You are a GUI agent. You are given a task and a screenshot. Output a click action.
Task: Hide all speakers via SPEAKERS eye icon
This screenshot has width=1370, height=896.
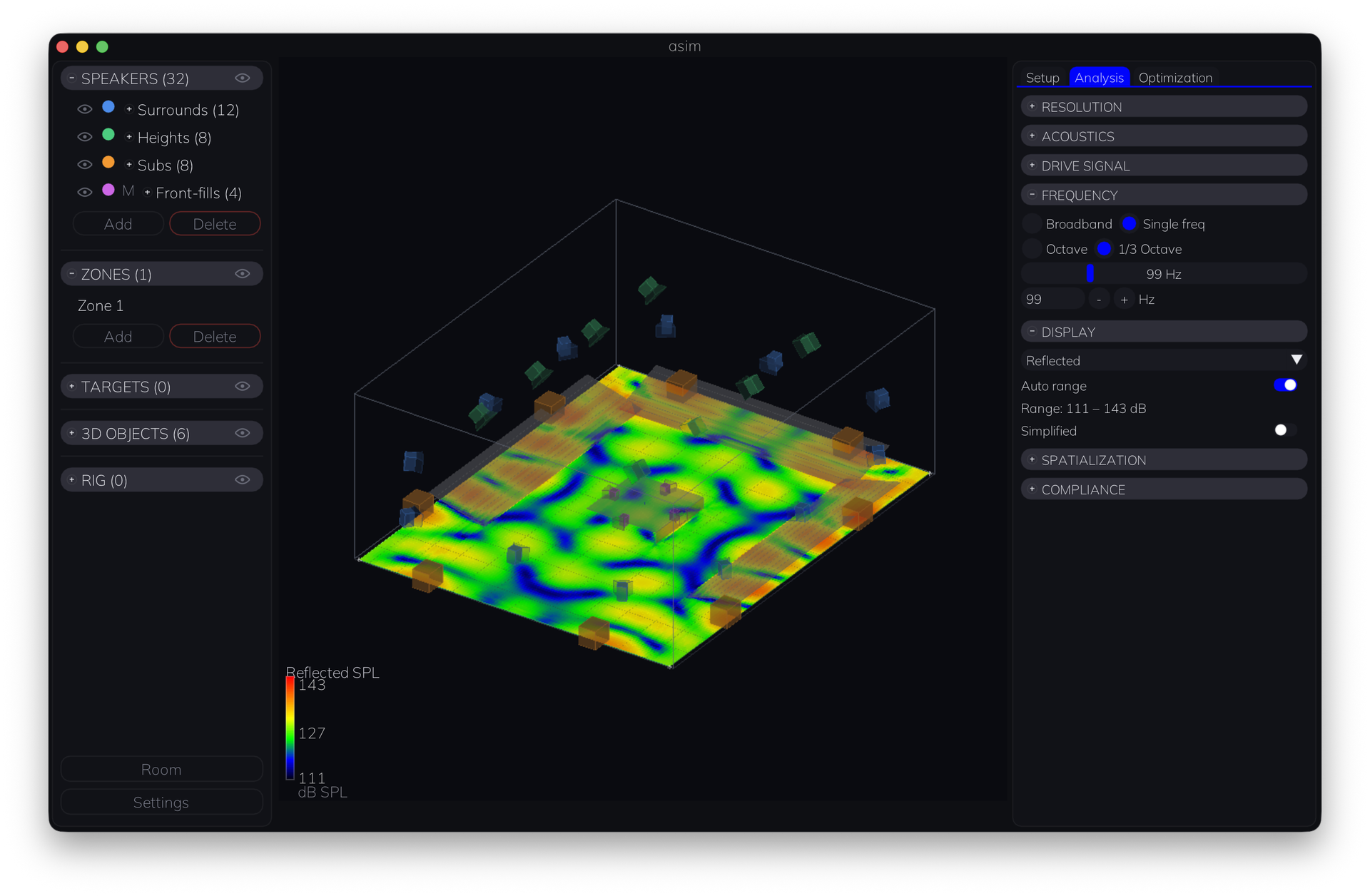click(243, 78)
